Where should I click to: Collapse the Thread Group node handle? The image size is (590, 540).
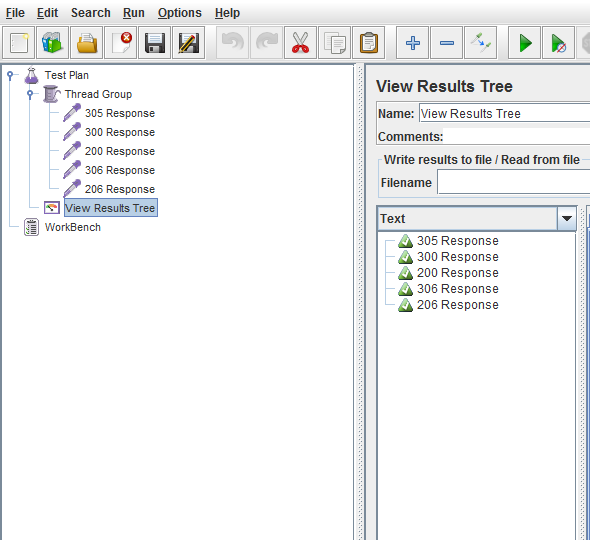[30, 94]
